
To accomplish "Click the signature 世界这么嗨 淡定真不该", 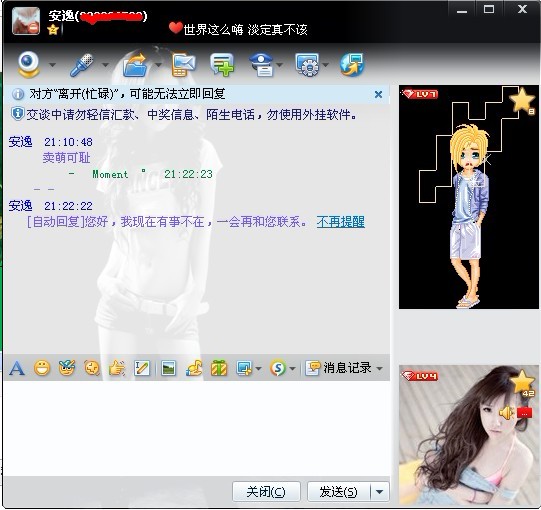I will [x=245, y=30].
